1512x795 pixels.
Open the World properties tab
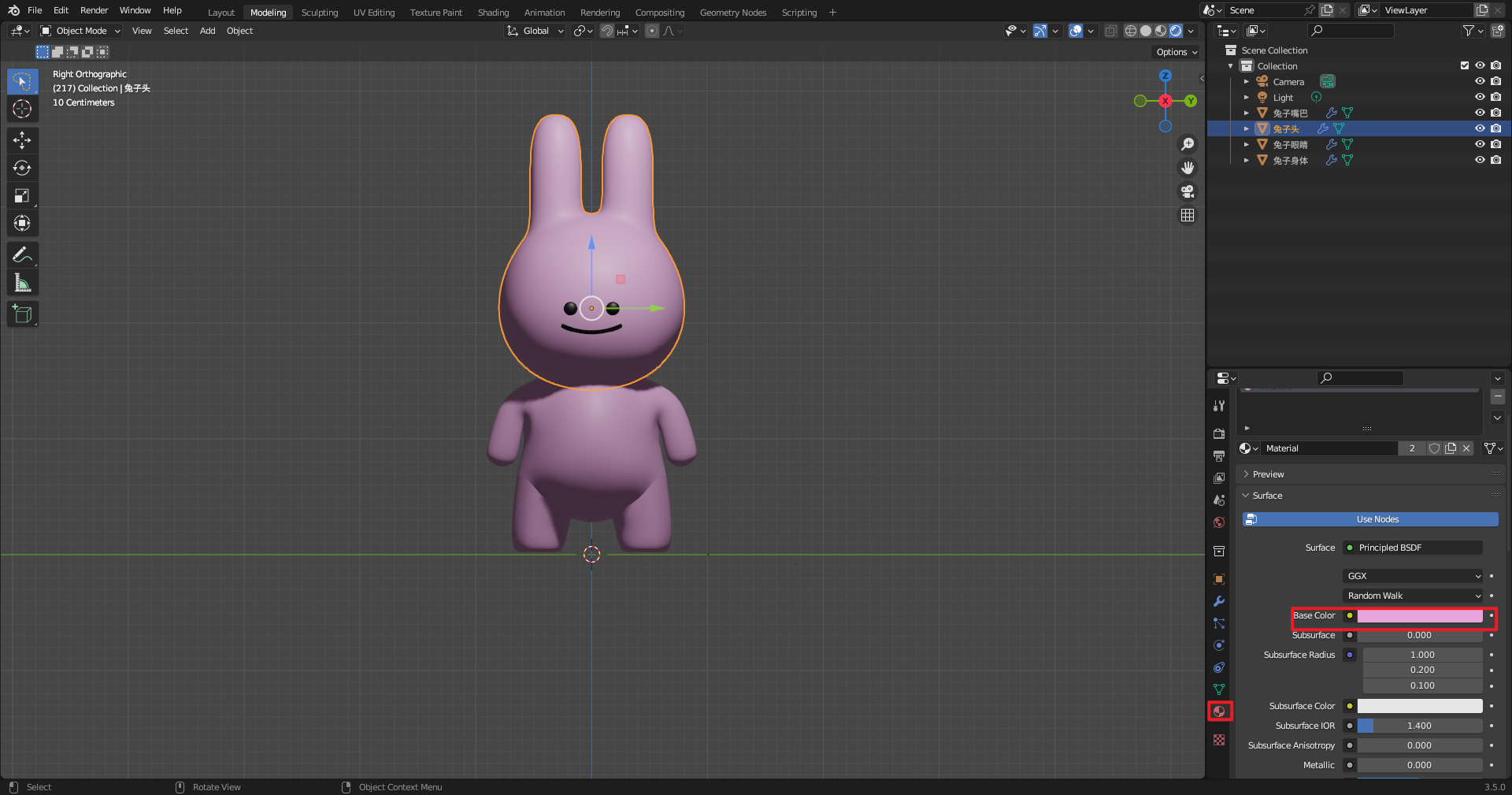click(1219, 522)
